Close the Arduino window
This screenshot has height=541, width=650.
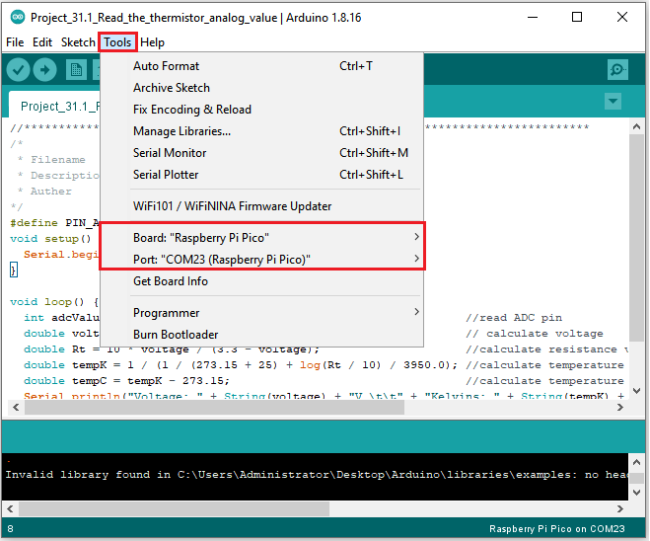pyautogui.click(x=622, y=17)
